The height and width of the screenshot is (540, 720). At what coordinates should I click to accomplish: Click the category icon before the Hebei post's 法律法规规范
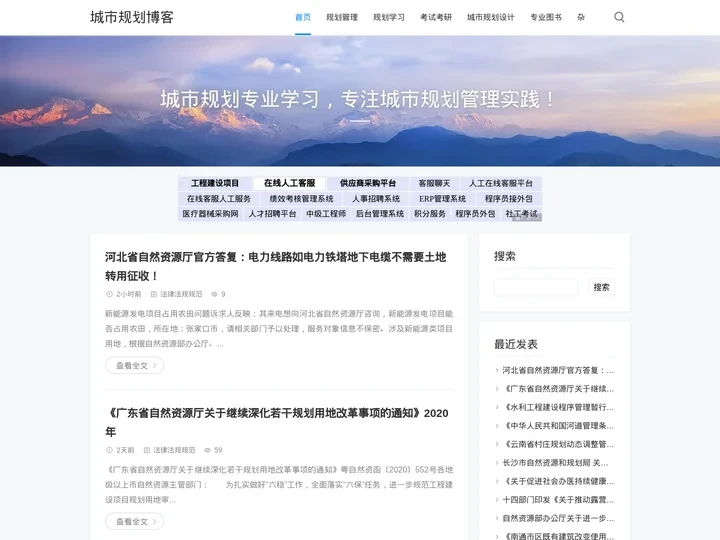(x=154, y=294)
